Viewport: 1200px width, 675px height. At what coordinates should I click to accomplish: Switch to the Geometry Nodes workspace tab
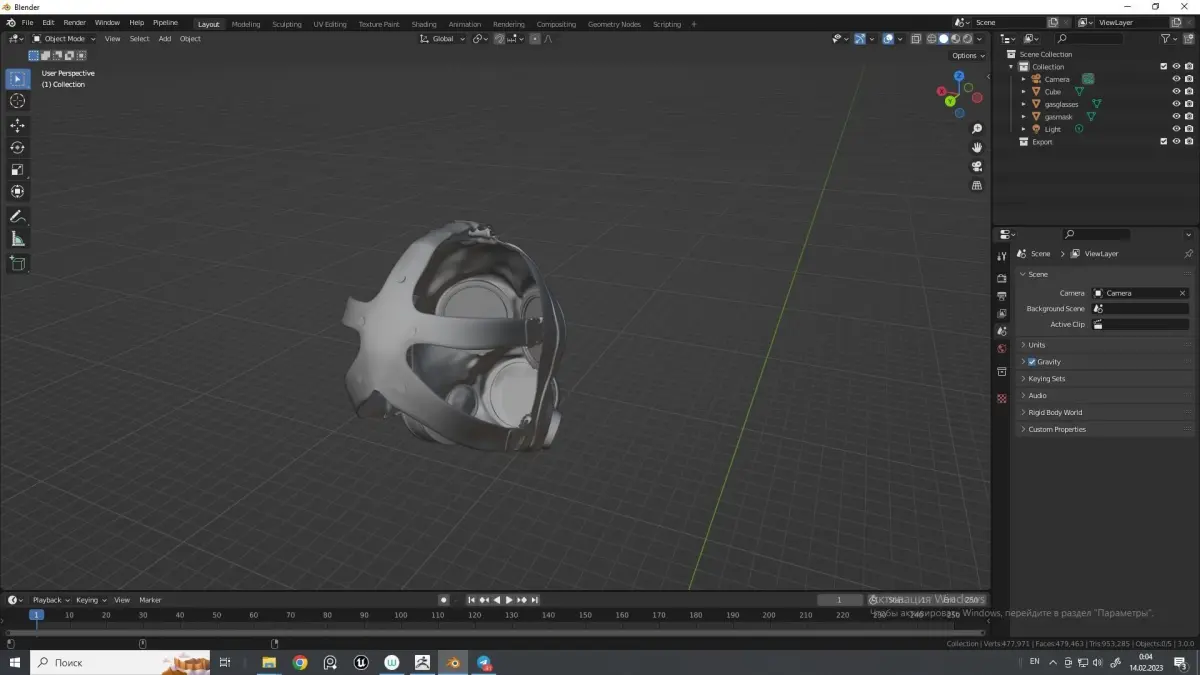(x=614, y=24)
